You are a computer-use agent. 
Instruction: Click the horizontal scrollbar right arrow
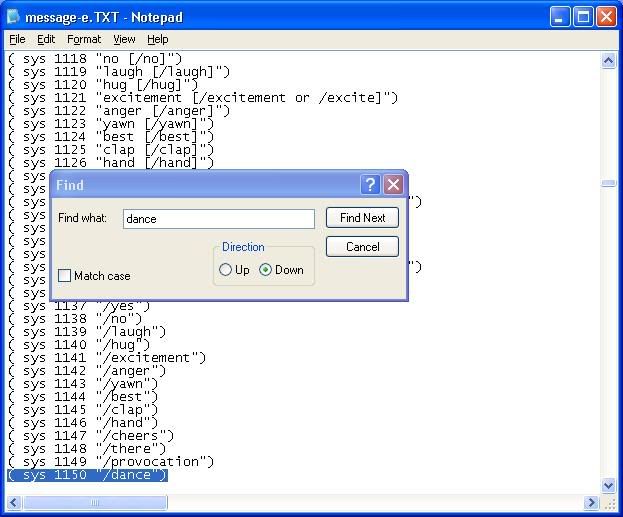(592, 502)
